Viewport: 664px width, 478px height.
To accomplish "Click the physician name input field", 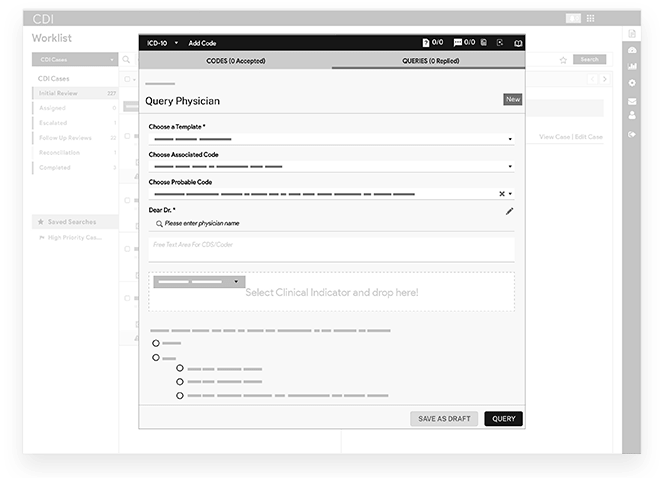I will [x=332, y=224].
